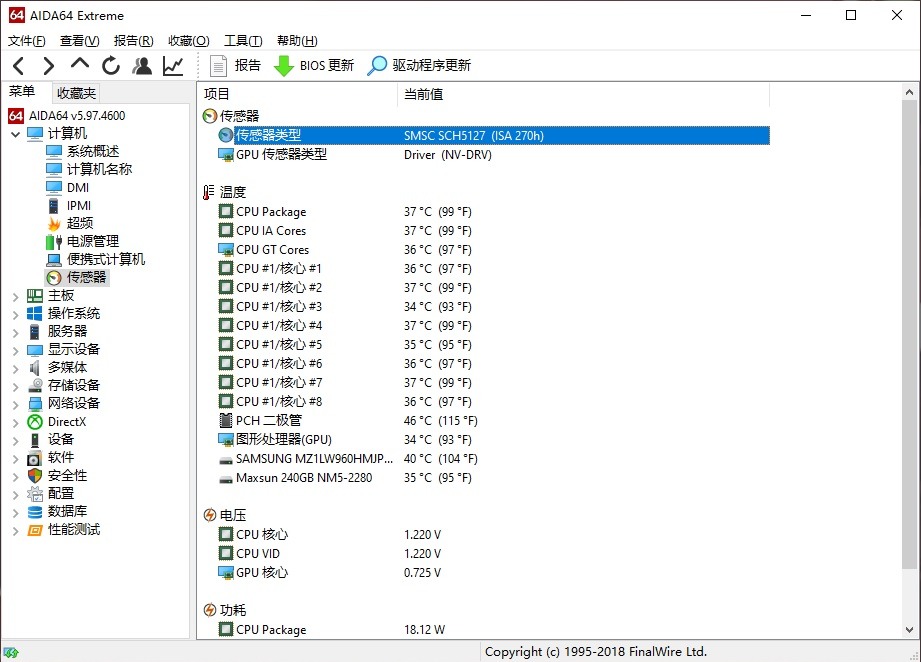The image size is (921, 662).
Task: Click 驱动程序更新 button
Action: click(x=419, y=65)
